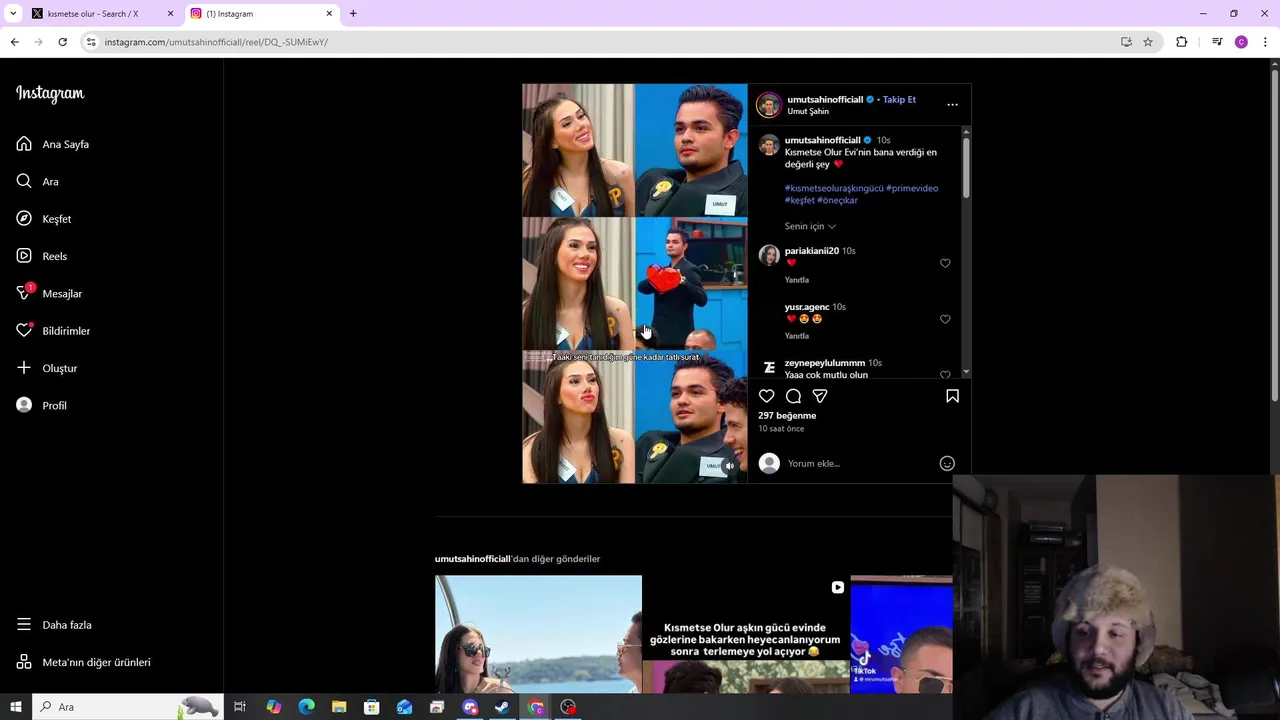Open Chrome three-dot menu
Image resolution: width=1280 pixels, height=720 pixels.
coord(1265,42)
